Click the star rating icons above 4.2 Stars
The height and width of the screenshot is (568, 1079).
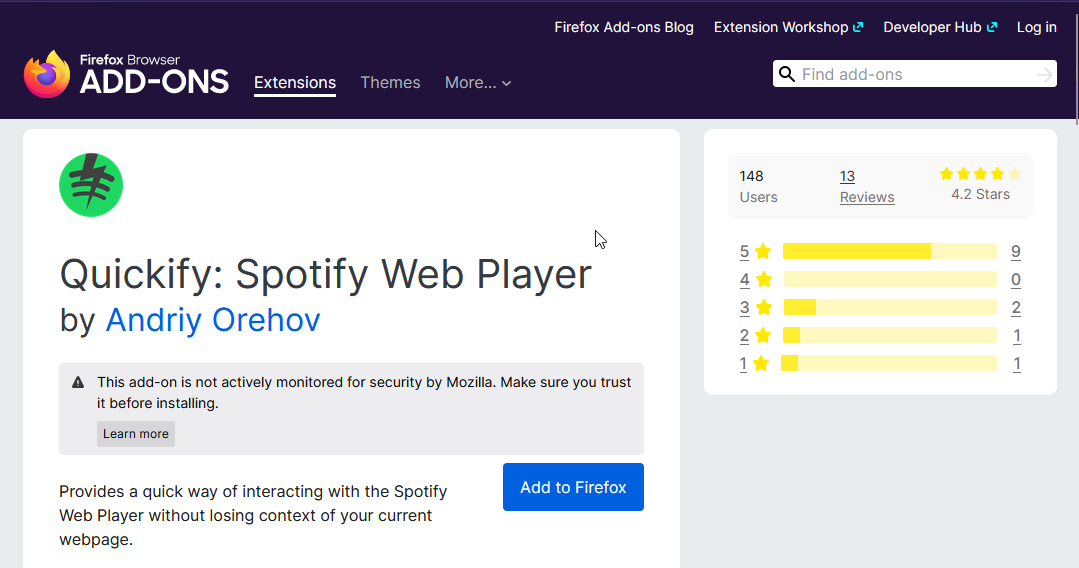point(980,173)
